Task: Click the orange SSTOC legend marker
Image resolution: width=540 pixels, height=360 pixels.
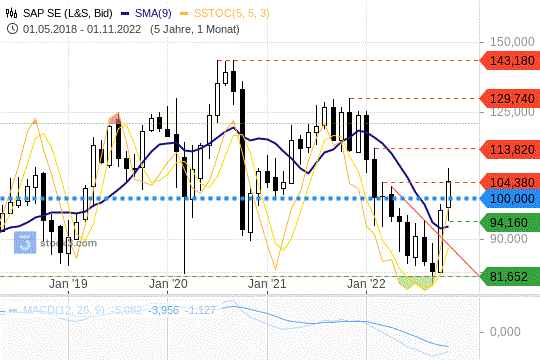Action: pos(185,13)
